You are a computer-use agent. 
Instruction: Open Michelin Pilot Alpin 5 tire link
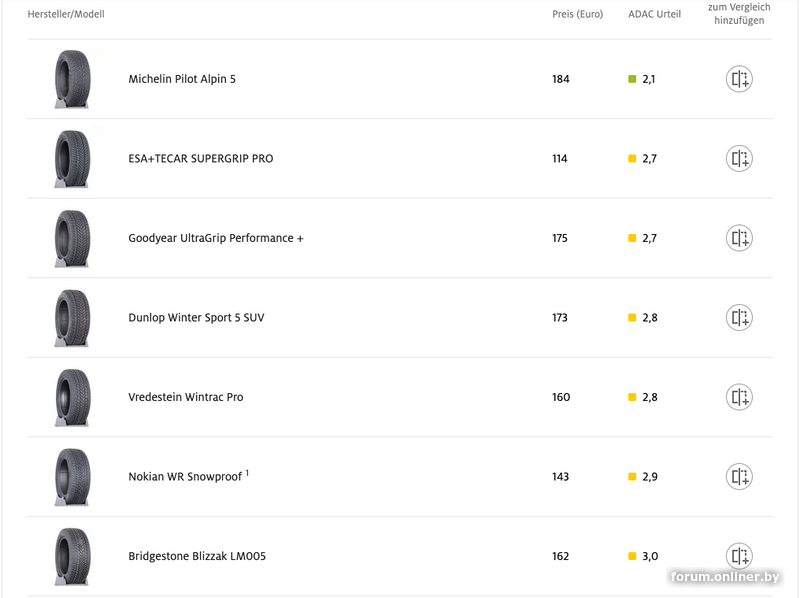pyautogui.click(x=182, y=79)
